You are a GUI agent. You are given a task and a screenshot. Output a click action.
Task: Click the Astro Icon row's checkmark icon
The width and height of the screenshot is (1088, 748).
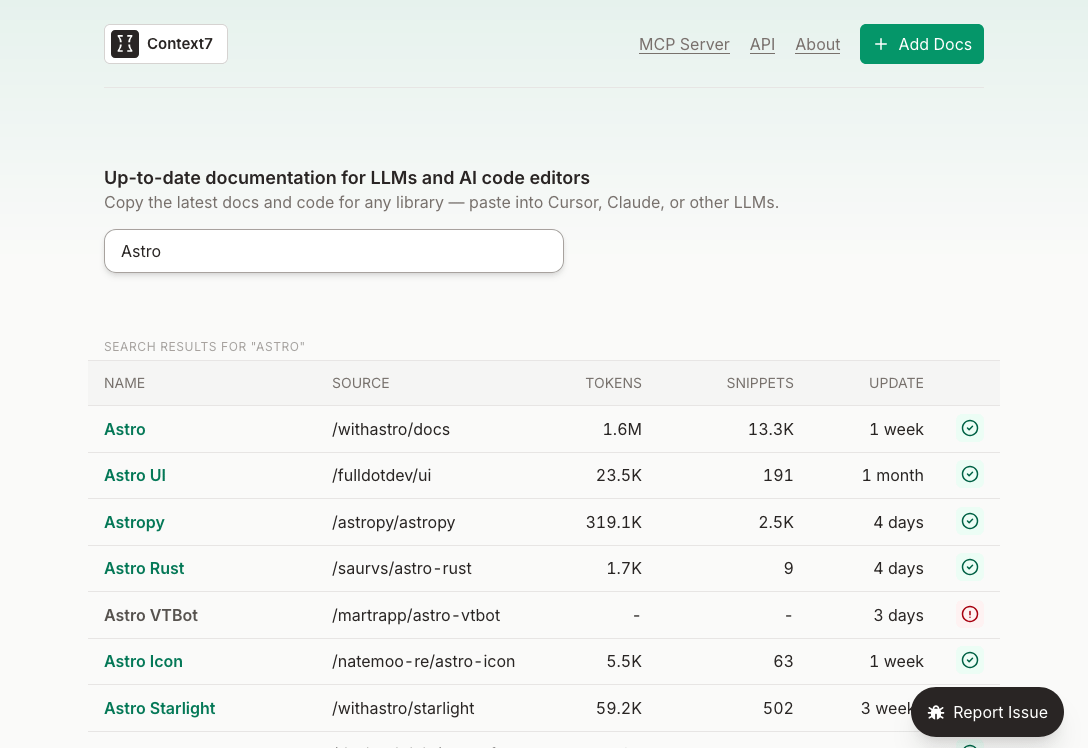coord(969,660)
